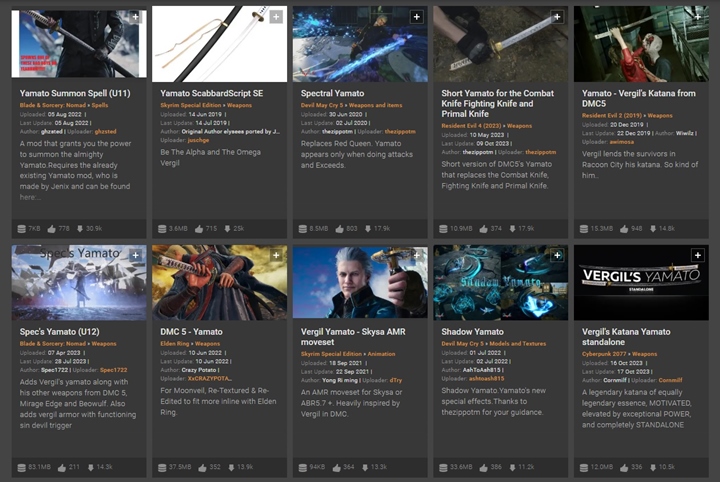Open Models and Textures category link
This screenshot has height=482, width=720.
518,343
